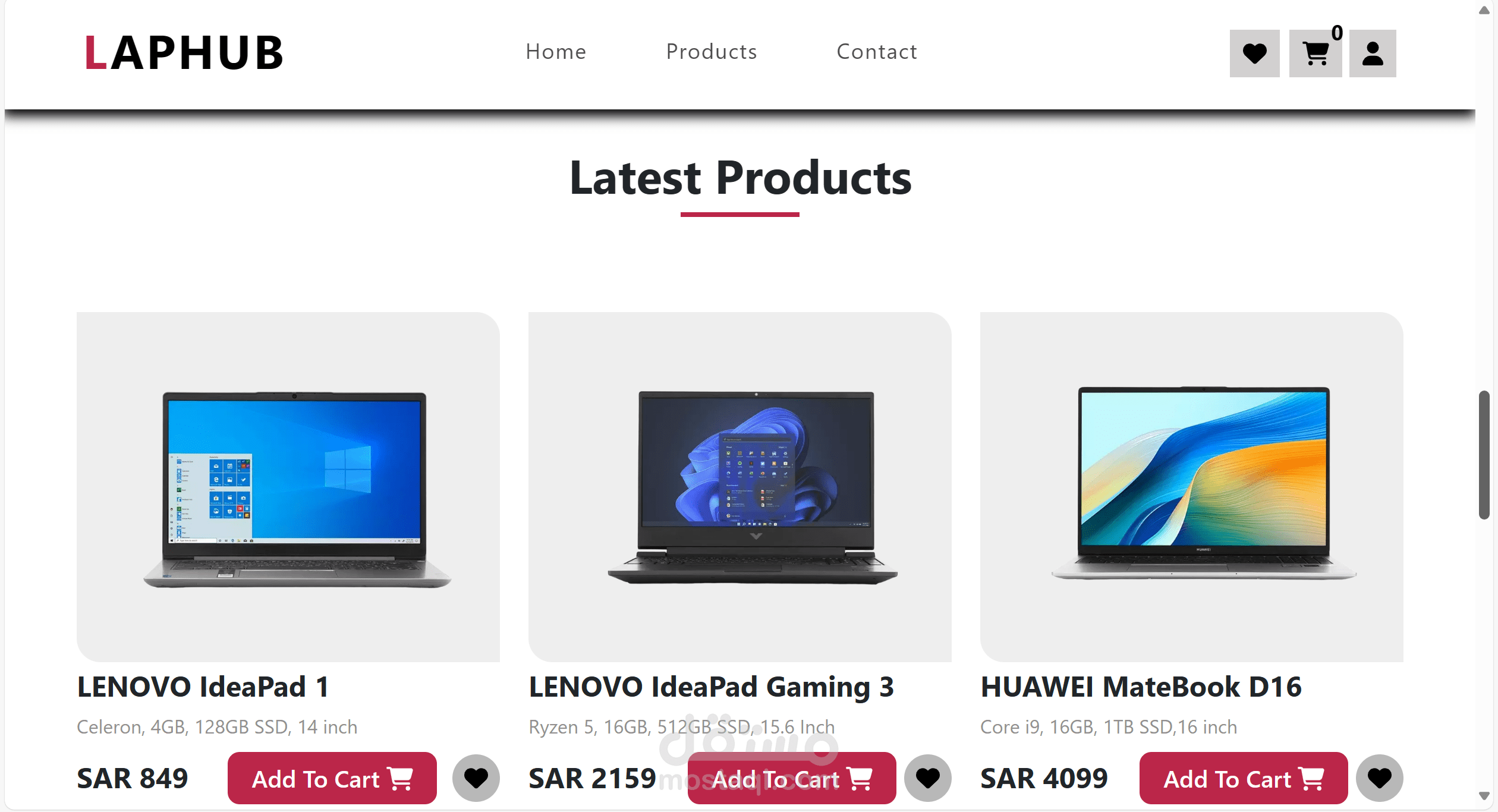Add LENOVO IdeaPad Gaming 3 to cart
The height and width of the screenshot is (812, 1498).
[x=792, y=778]
